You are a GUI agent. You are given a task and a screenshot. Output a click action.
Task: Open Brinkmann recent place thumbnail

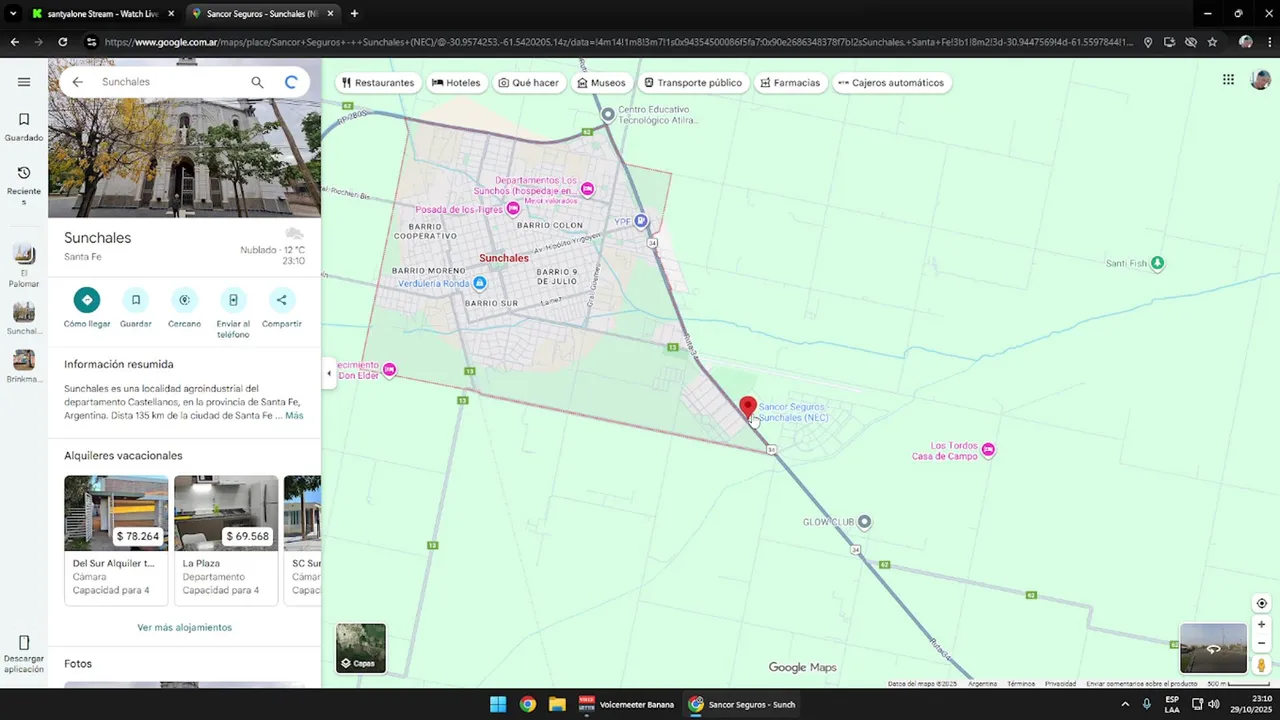24,366
